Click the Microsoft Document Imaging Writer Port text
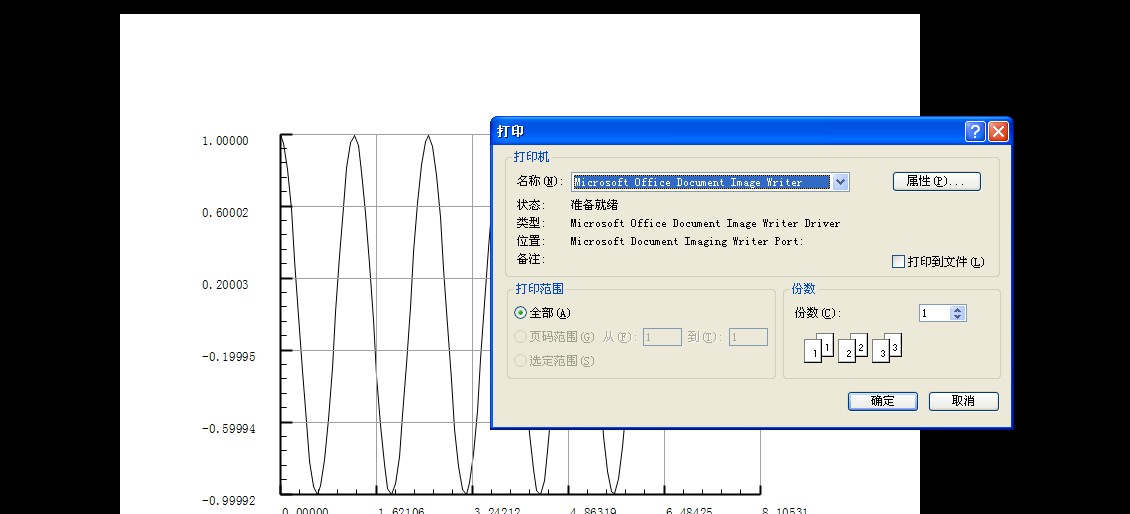This screenshot has width=1130, height=514. click(687, 242)
